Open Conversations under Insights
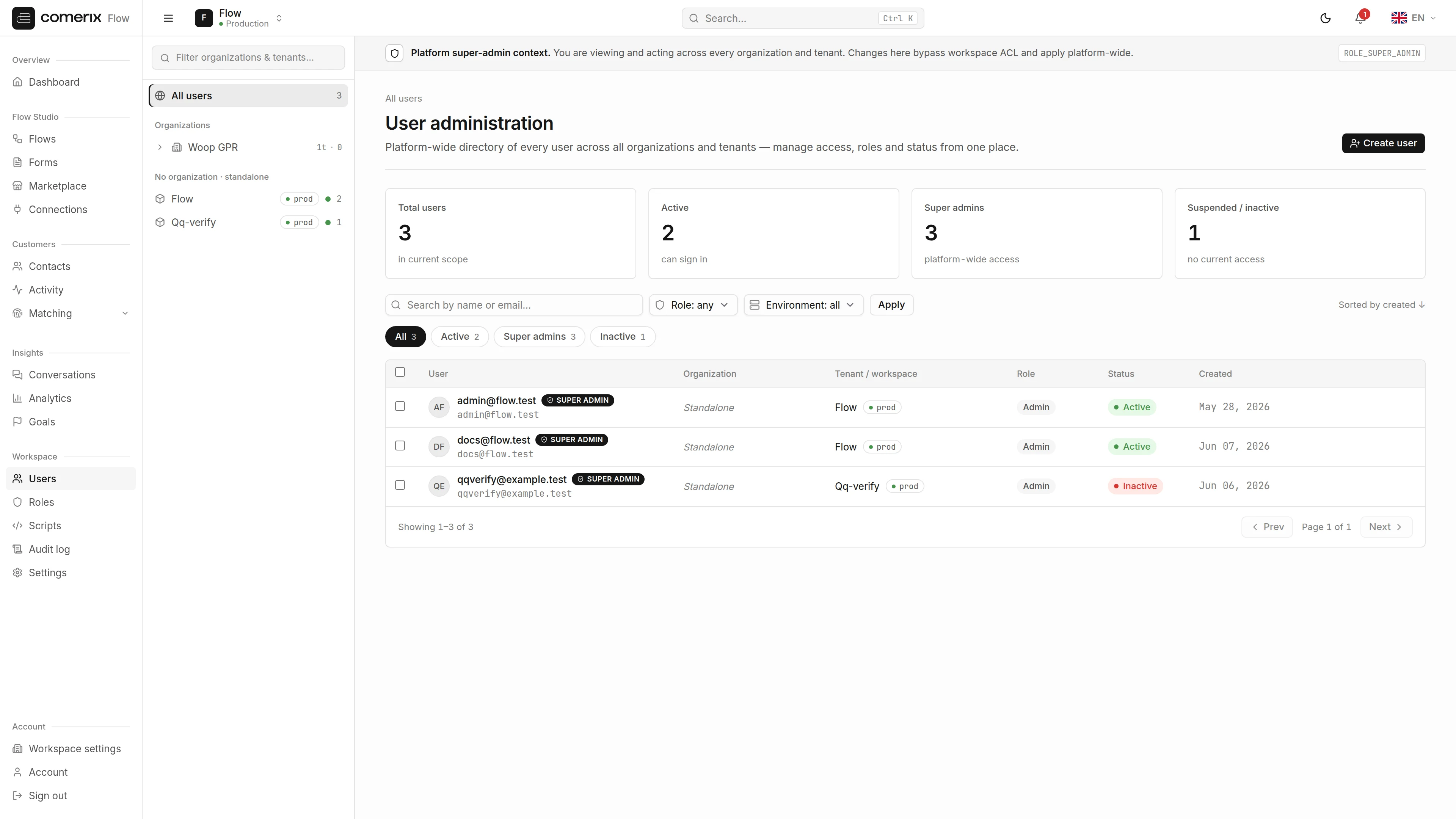 pos(71,375)
